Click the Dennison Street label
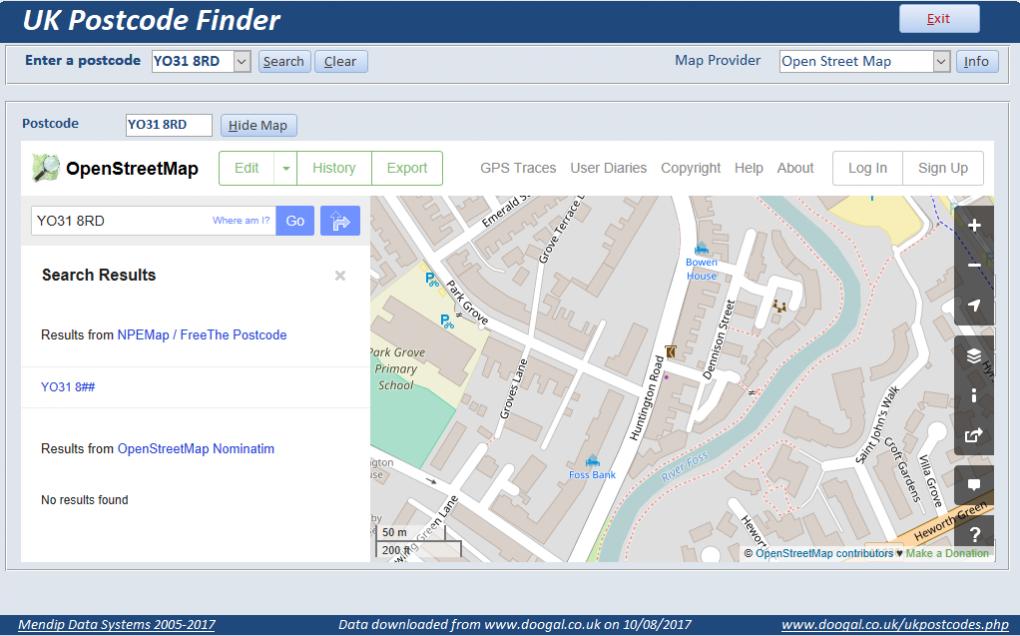The height and width of the screenshot is (636, 1020). (x=719, y=339)
